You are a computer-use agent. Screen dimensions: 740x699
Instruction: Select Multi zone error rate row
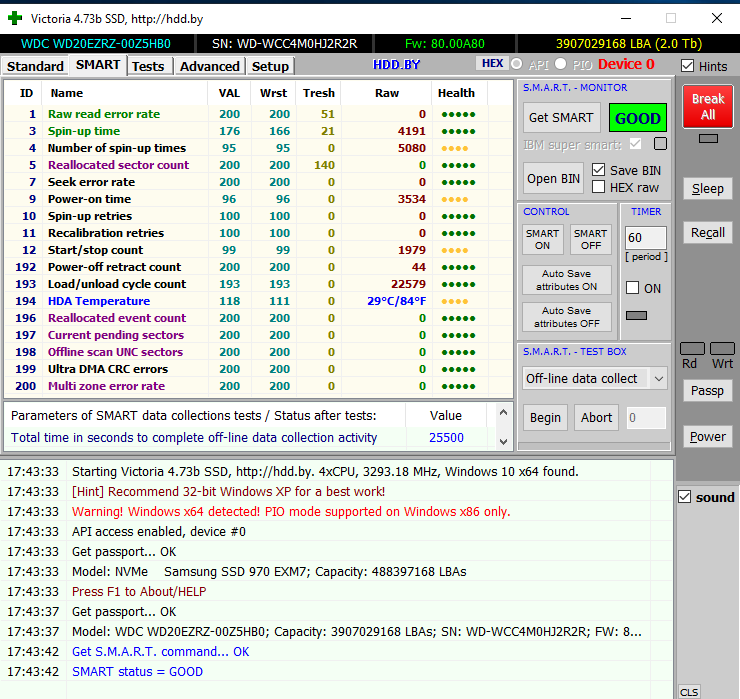(258, 386)
